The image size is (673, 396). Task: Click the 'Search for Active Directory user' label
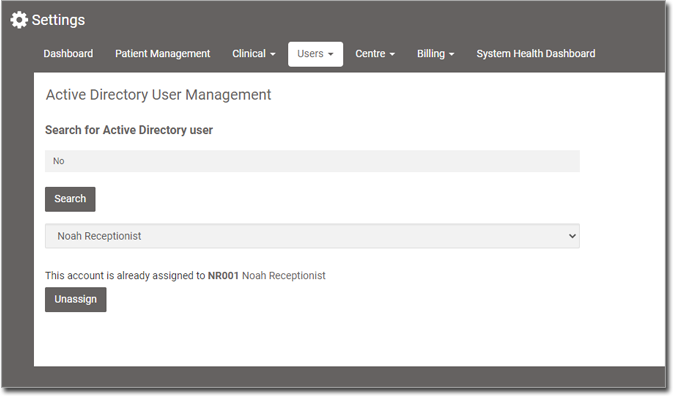coord(129,130)
